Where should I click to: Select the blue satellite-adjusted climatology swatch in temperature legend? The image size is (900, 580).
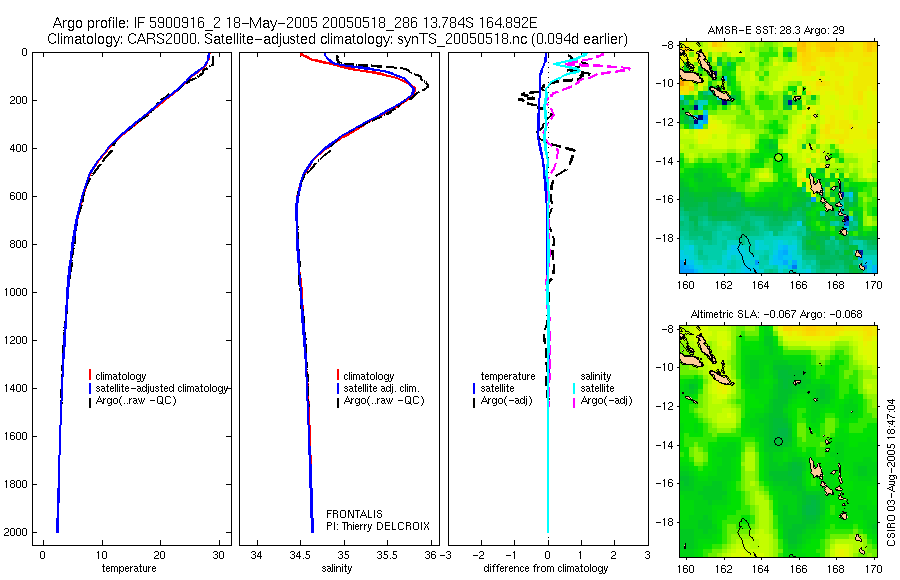tap(90, 388)
